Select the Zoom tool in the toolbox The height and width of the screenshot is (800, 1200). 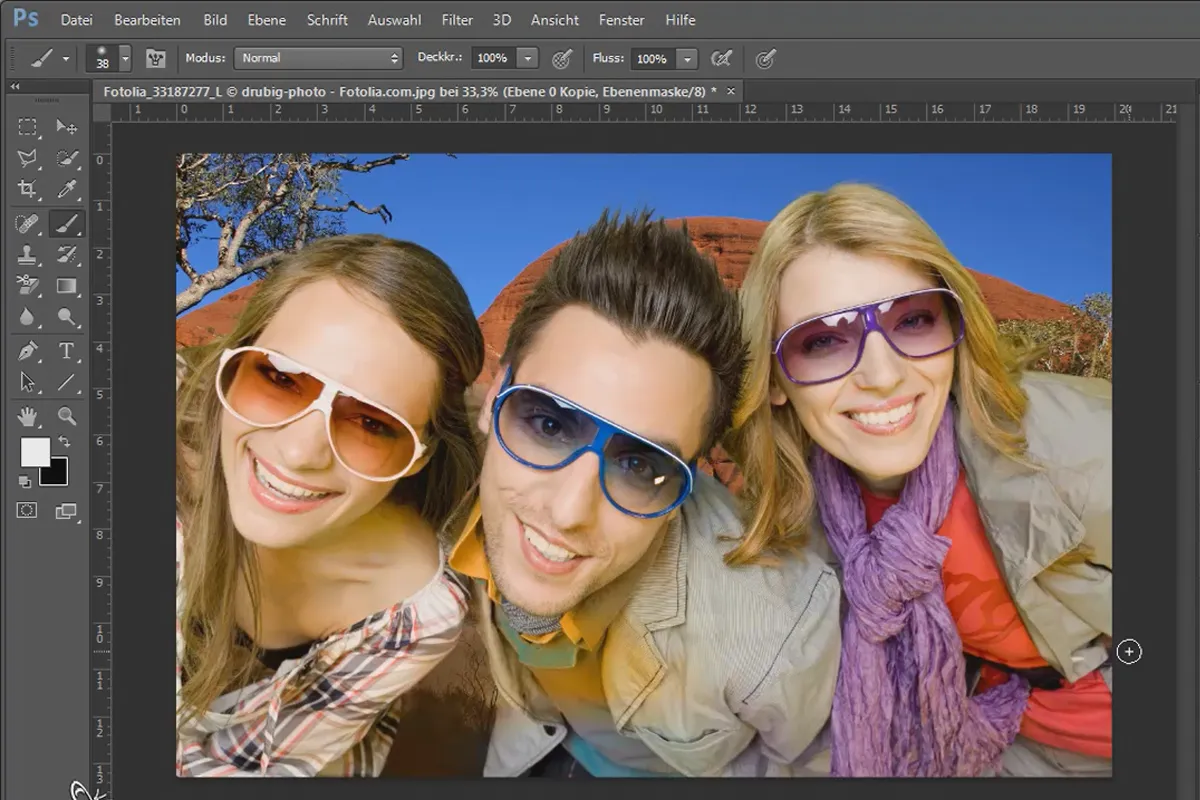coord(67,415)
